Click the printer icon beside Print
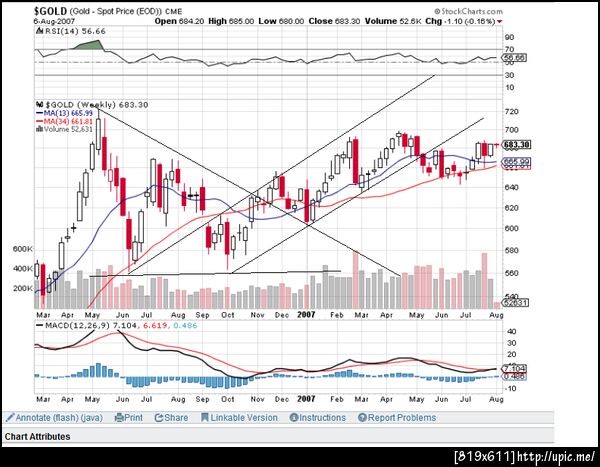The width and height of the screenshot is (600, 467). pyautogui.click(x=119, y=418)
